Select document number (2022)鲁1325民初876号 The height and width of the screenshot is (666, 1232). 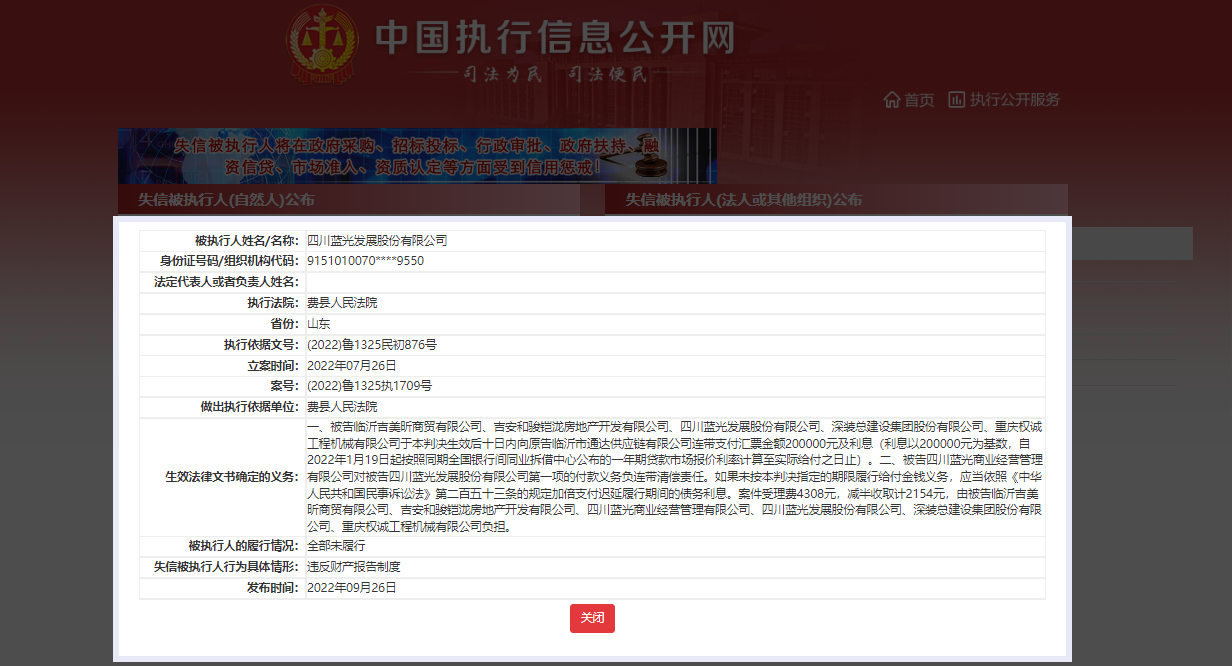(x=372, y=344)
